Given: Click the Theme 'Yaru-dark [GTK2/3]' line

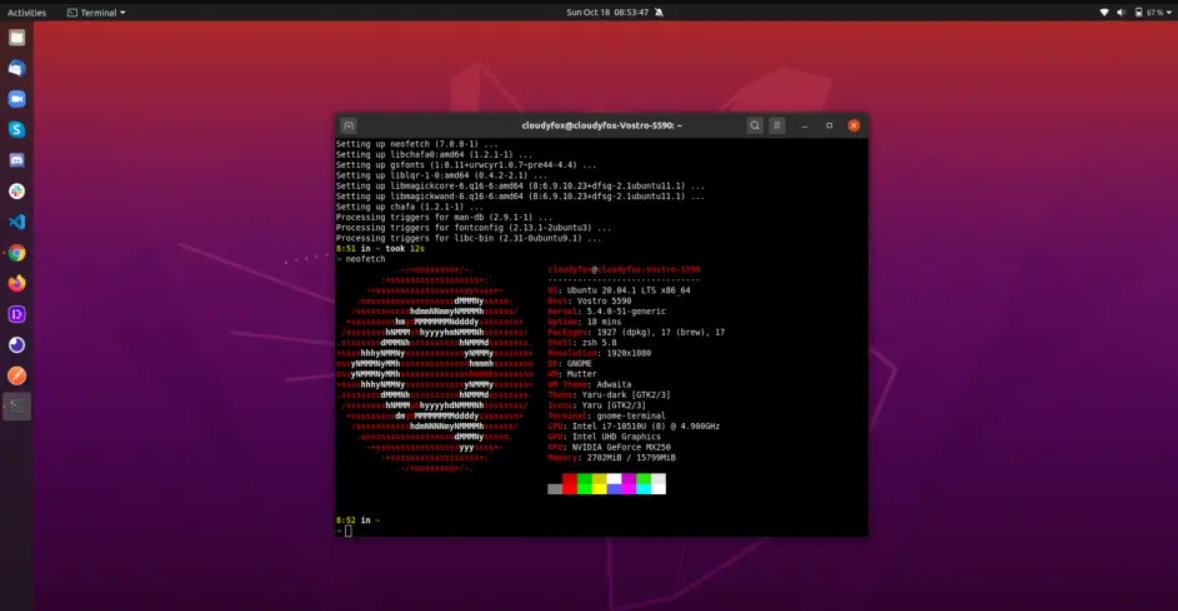Looking at the screenshot, I should pos(609,396).
